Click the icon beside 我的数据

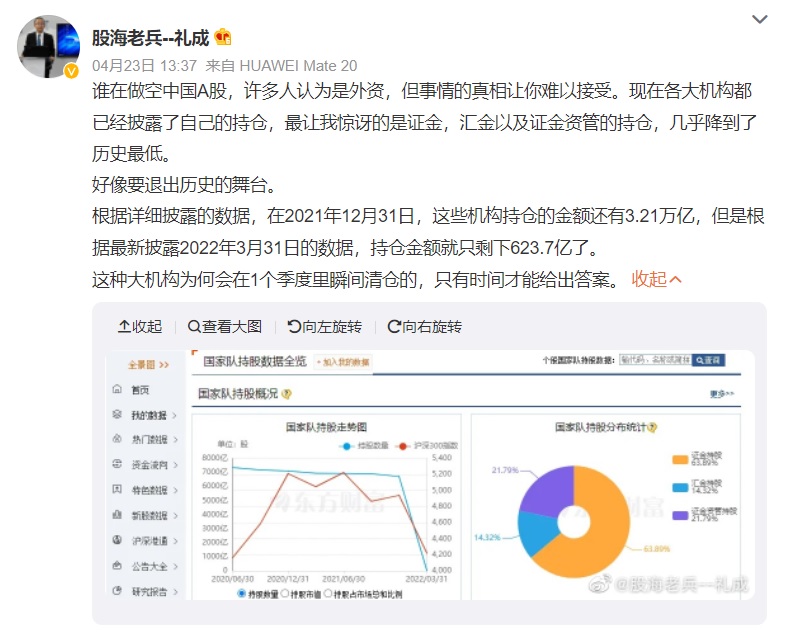click(x=117, y=414)
